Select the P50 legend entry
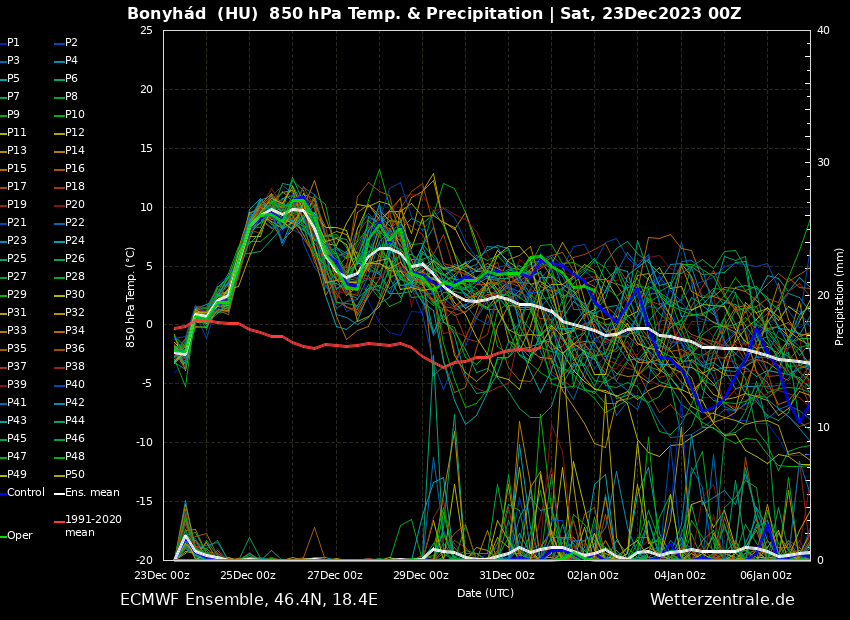The width and height of the screenshot is (850, 620). [74, 475]
